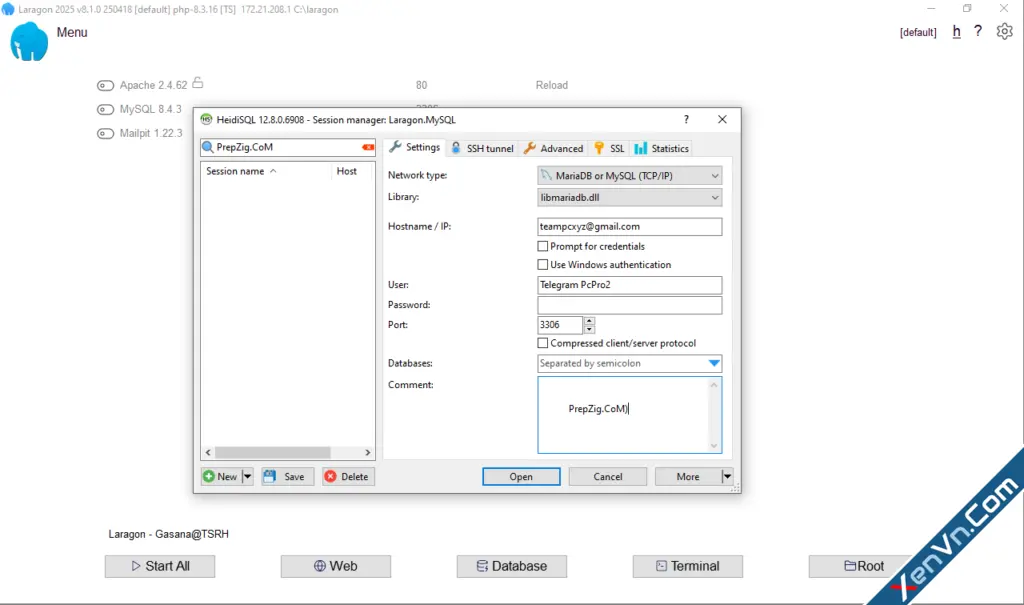
Task: Click the Delete session button
Action: (x=348, y=477)
